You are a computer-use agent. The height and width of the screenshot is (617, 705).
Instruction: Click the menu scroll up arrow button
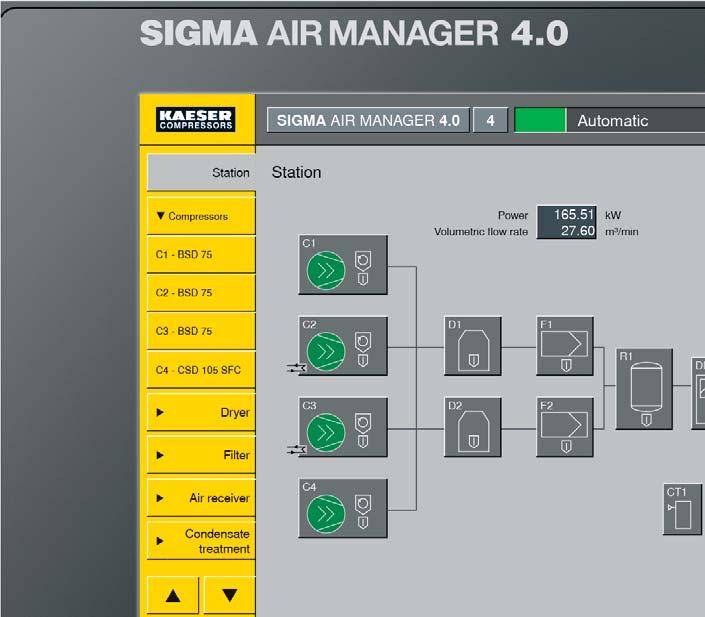173,595
